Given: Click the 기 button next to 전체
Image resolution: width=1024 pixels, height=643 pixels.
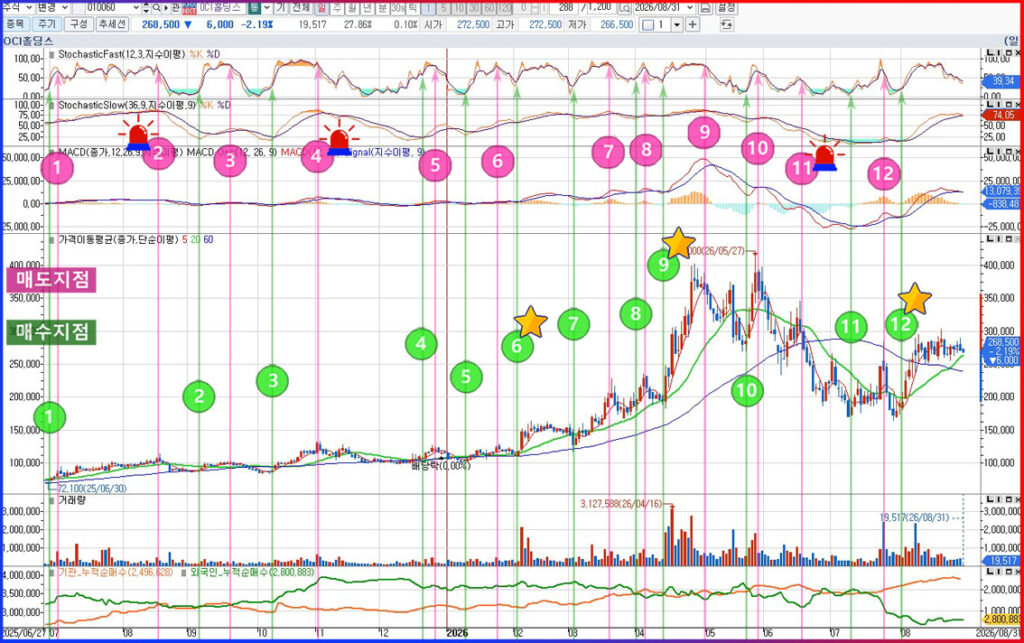Looking at the screenshot, I should pyautogui.click(x=281, y=8).
